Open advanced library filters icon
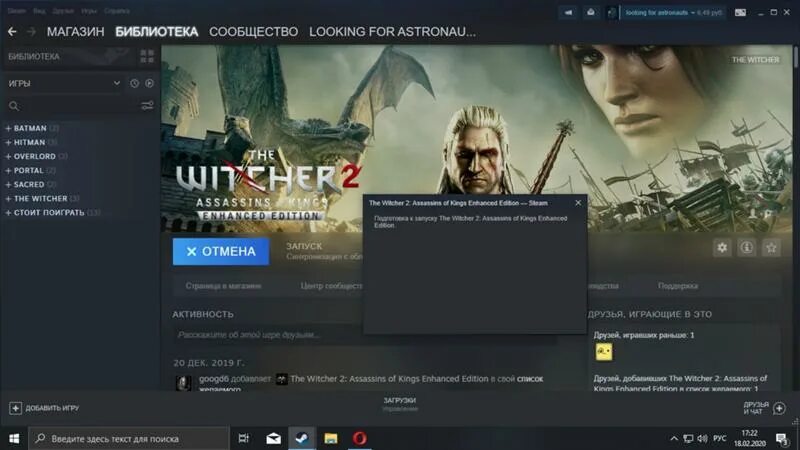800x450 pixels. coord(147,106)
